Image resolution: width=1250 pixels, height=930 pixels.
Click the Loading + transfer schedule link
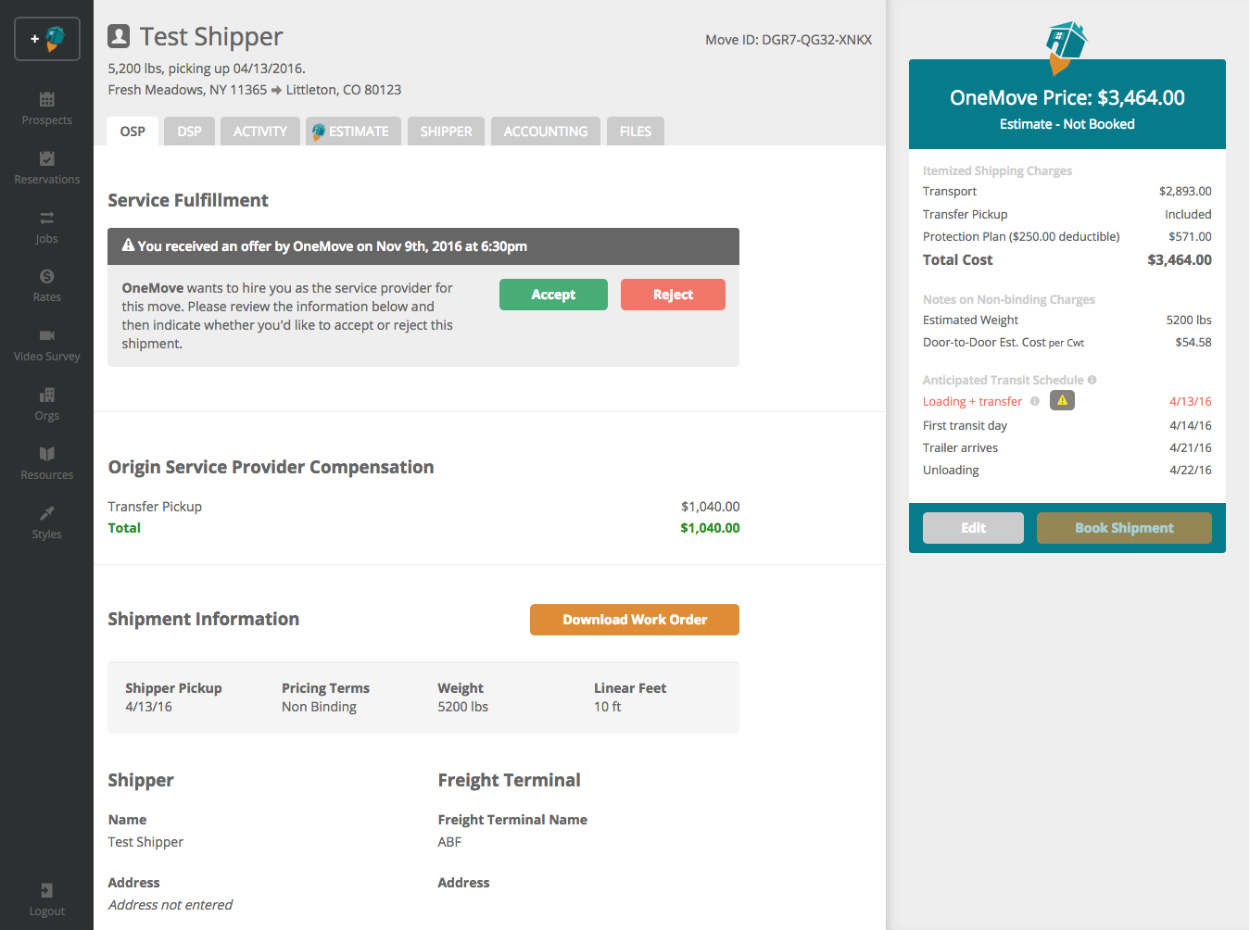point(972,401)
